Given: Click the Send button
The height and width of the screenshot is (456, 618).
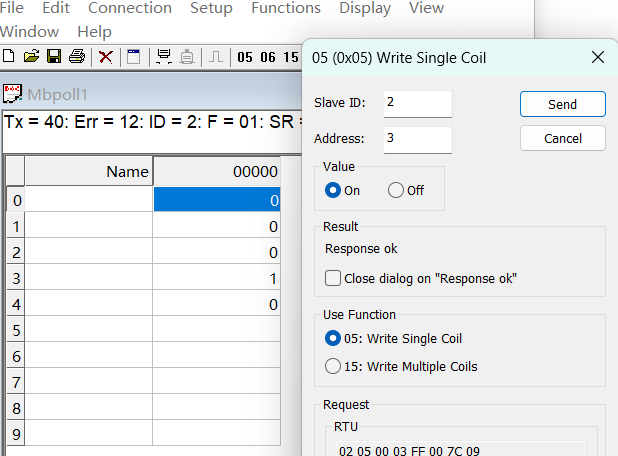Looking at the screenshot, I should (562, 104).
